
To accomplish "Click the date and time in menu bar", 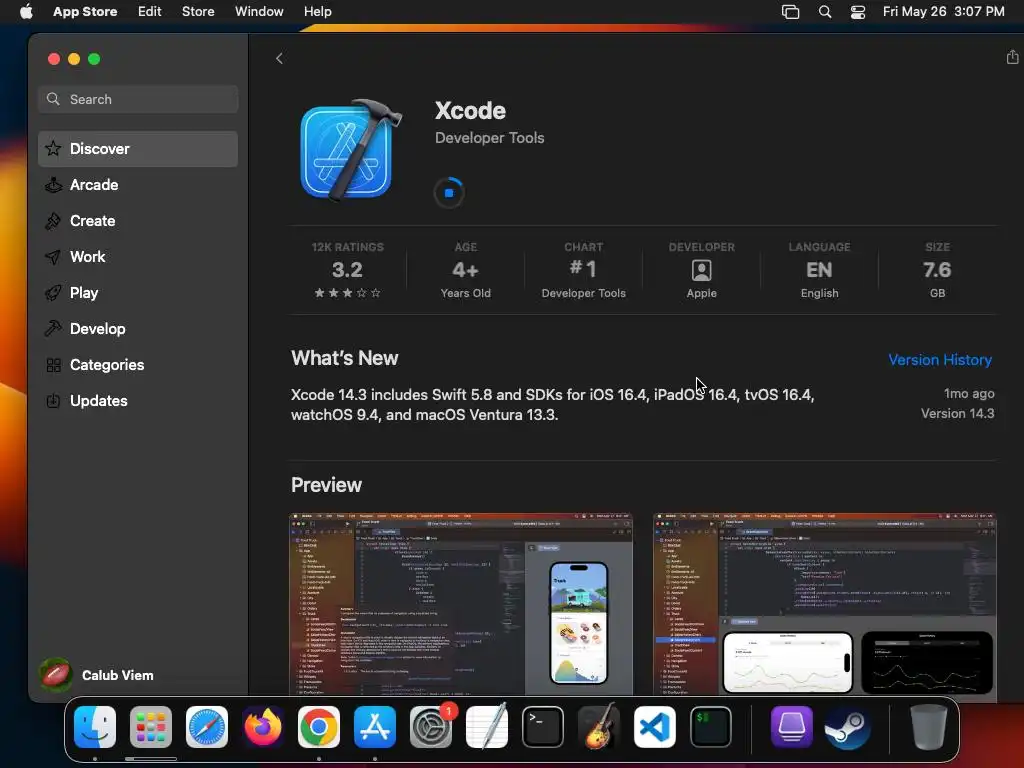I will click(x=943, y=12).
